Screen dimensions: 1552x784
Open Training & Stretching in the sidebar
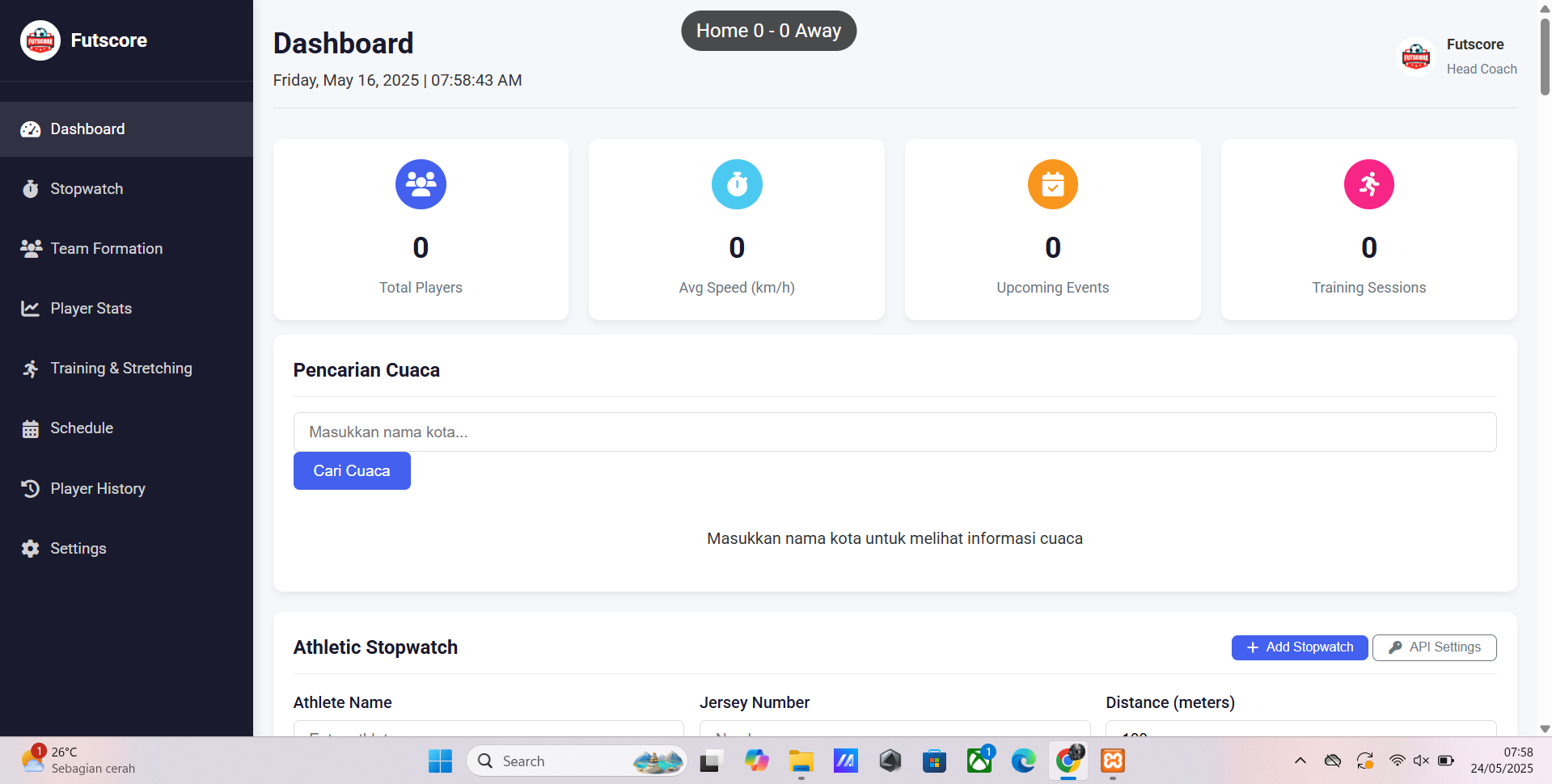[126, 369]
